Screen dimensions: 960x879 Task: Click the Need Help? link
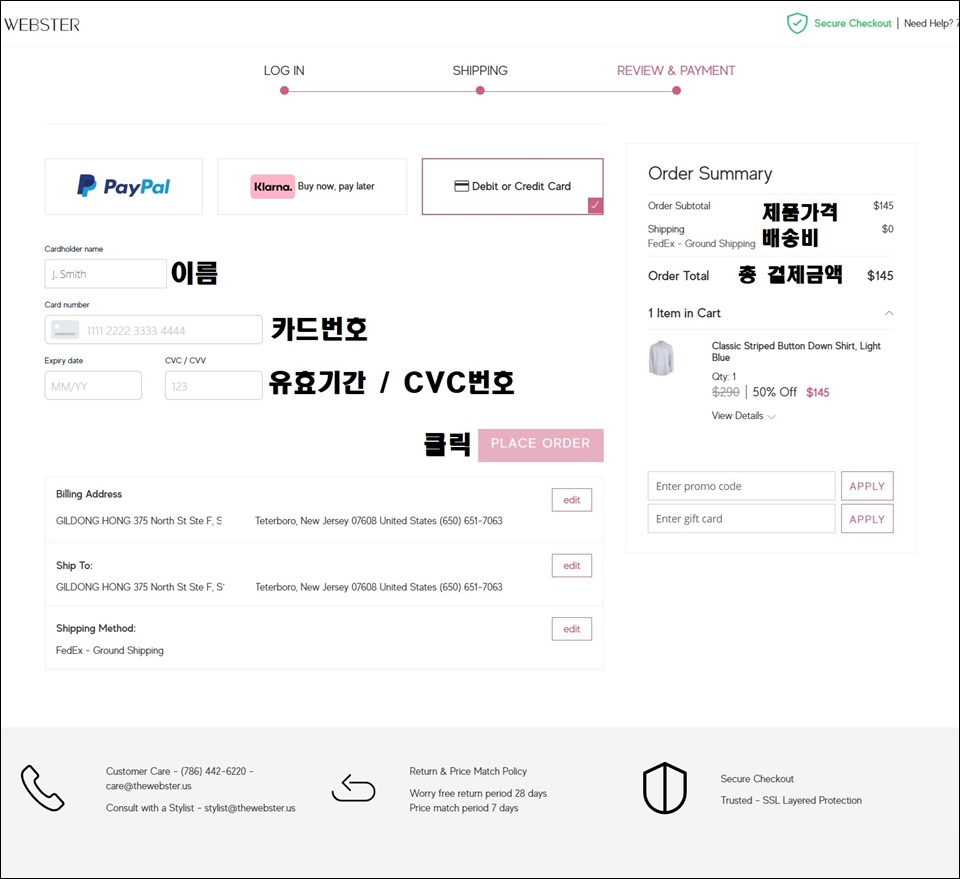pyautogui.click(x=931, y=23)
